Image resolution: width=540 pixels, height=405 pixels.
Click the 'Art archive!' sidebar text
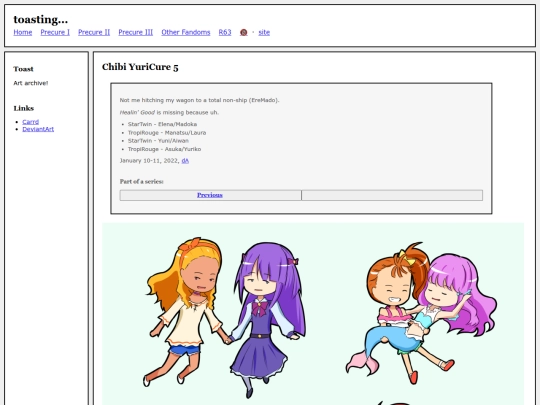[31, 83]
